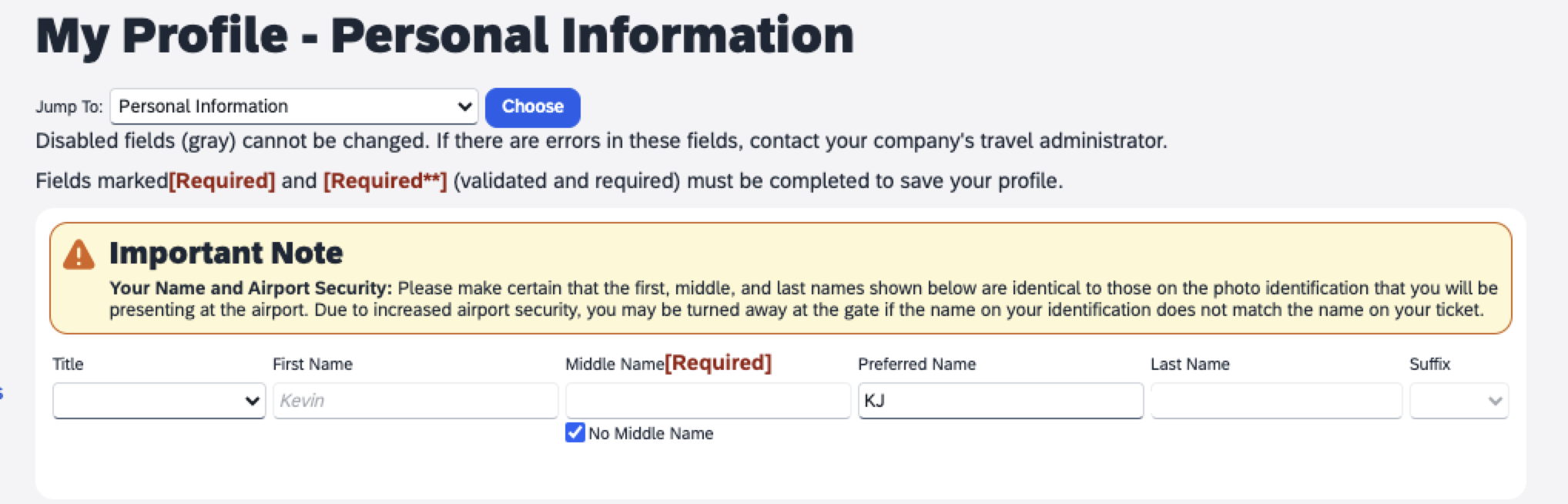1568x504 pixels.
Task: Click the blue Choose button
Action: click(x=532, y=107)
